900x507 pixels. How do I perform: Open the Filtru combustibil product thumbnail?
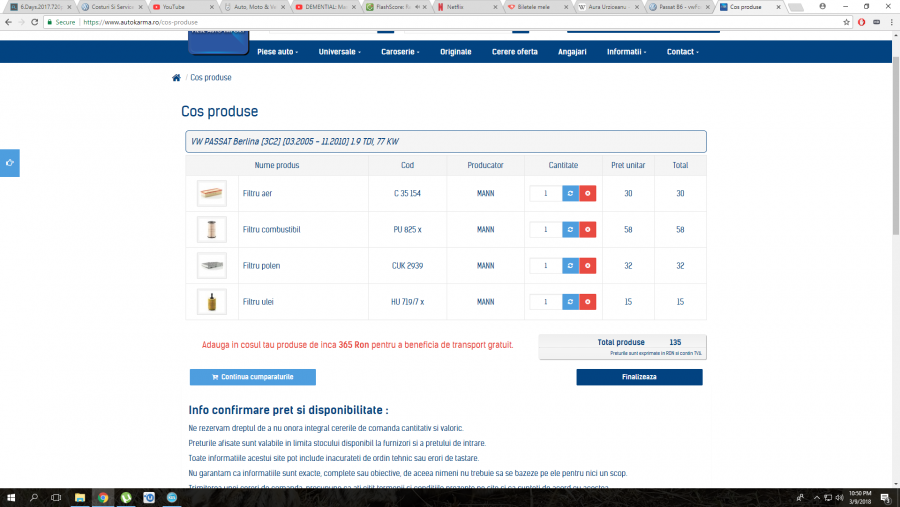pyautogui.click(x=212, y=229)
